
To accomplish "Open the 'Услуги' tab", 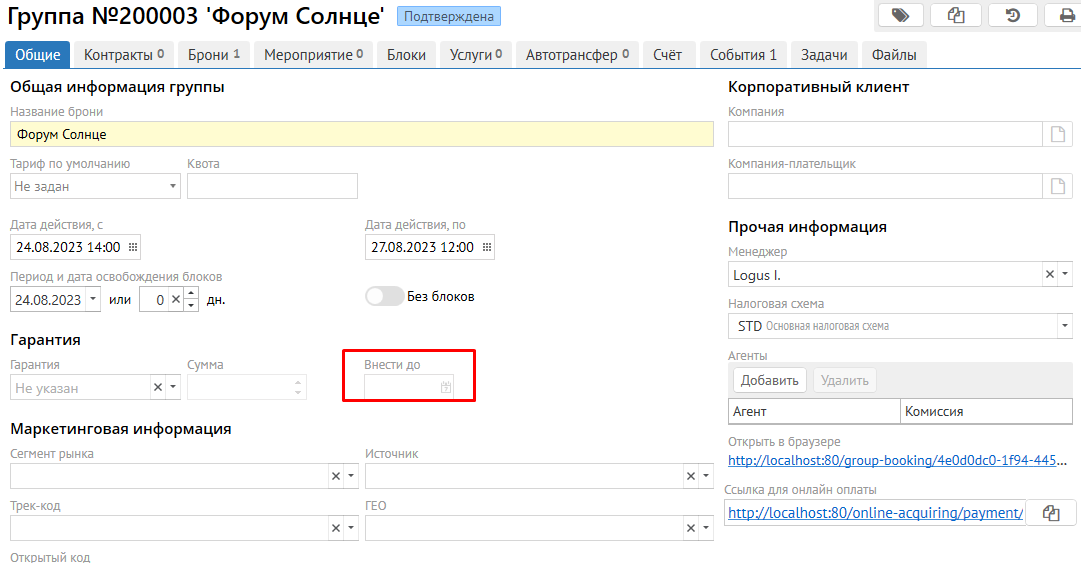I will point(473,55).
